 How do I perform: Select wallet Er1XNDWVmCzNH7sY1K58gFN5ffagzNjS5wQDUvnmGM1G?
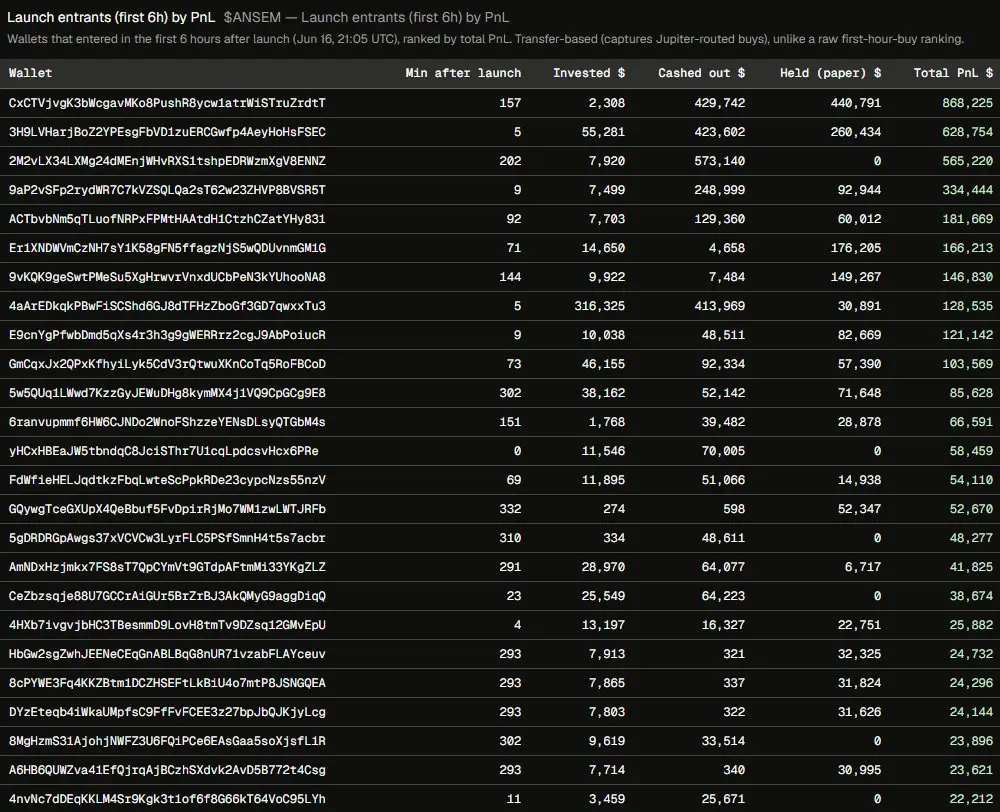coord(167,248)
